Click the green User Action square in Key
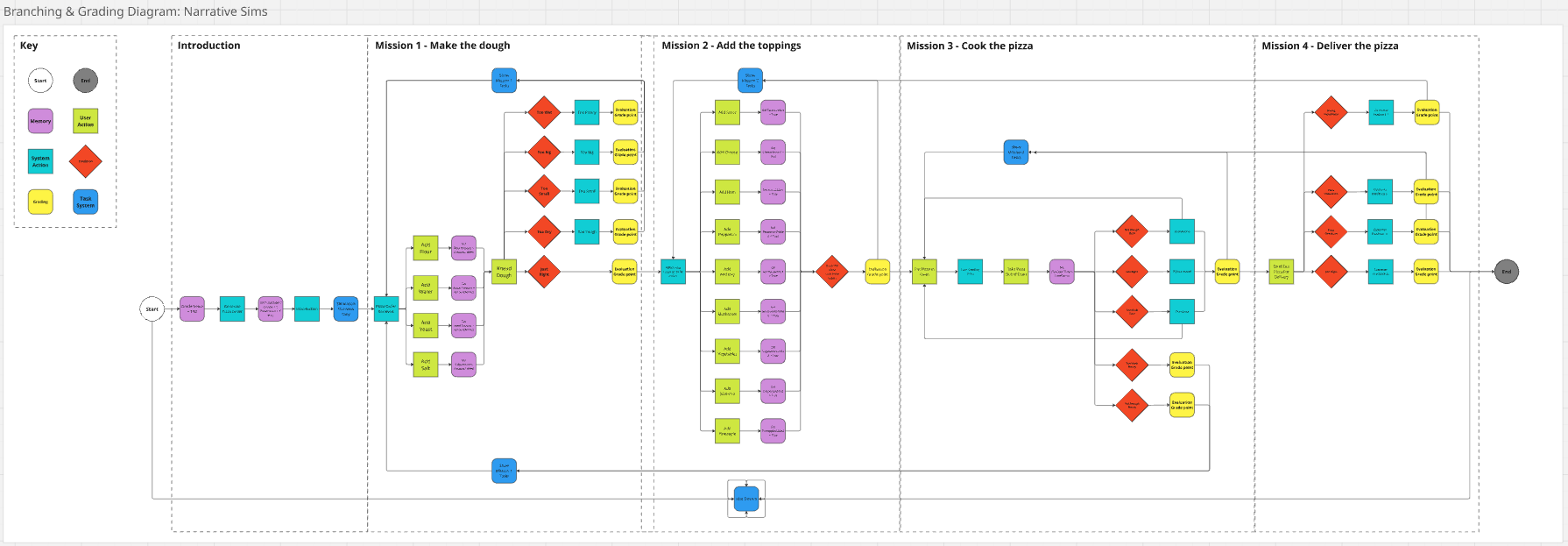The height and width of the screenshot is (546, 1568). 86,121
